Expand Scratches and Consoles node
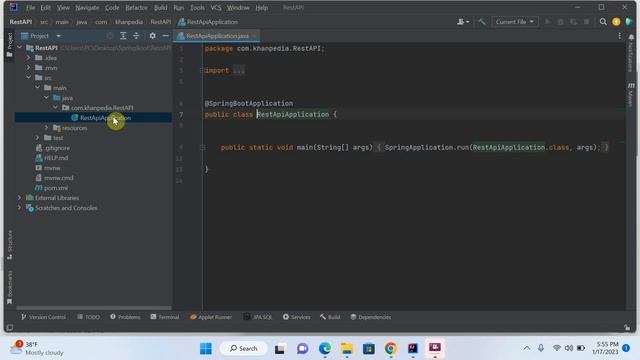Viewport: 640px width, 360px height. (19, 208)
